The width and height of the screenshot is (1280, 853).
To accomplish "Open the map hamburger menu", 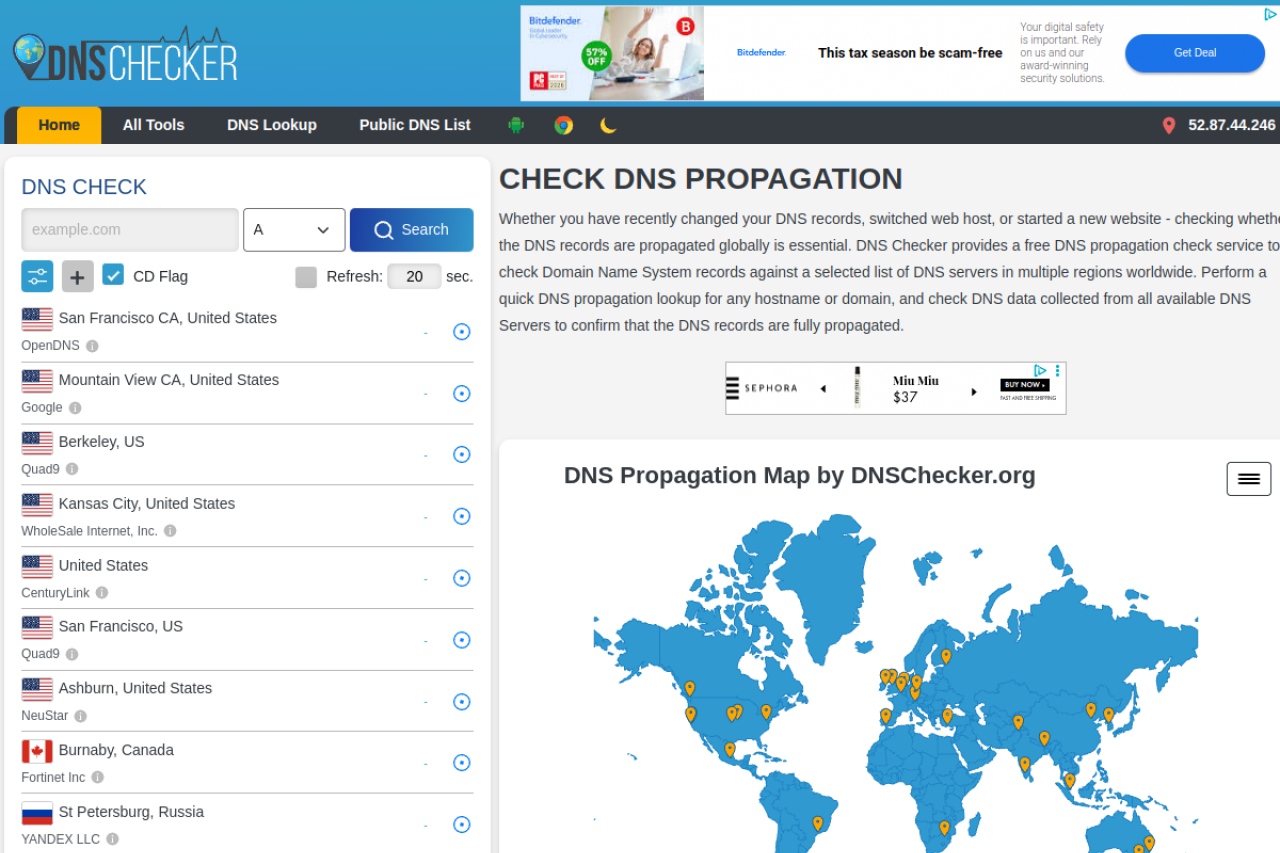I will [1248, 479].
